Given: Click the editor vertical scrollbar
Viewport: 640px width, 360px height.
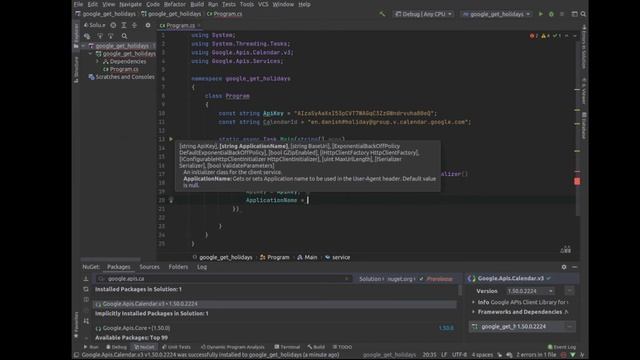Looking at the screenshot, I should tap(577, 127).
